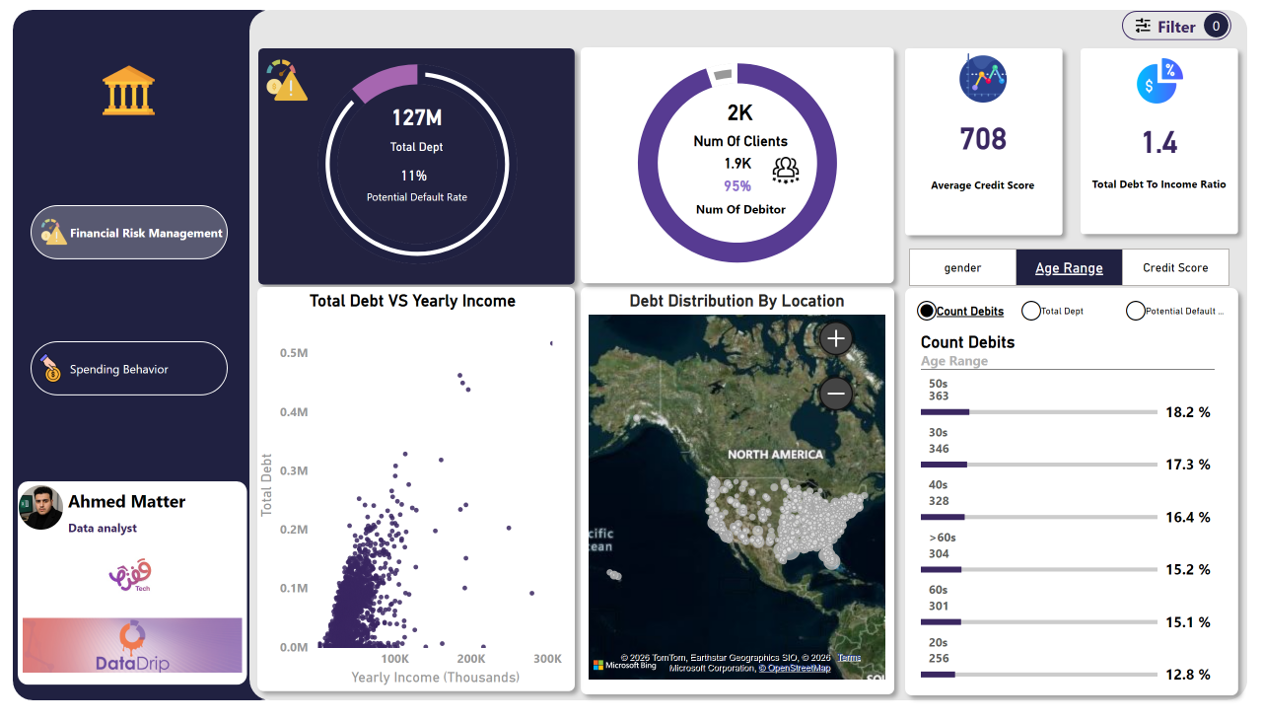Screen dimensions: 1262x720
Task: Click the 95% debitor percentage
Action: 737,186
